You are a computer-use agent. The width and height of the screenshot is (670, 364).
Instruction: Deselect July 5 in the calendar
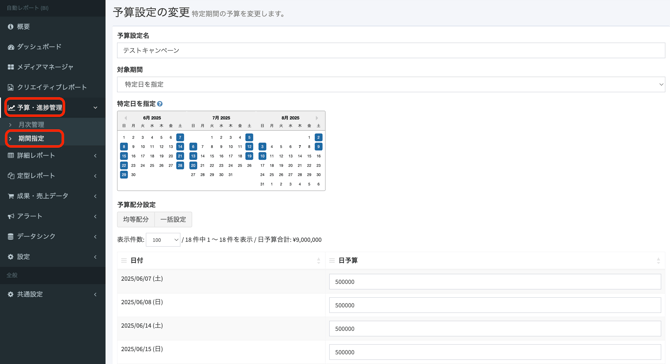pos(249,137)
